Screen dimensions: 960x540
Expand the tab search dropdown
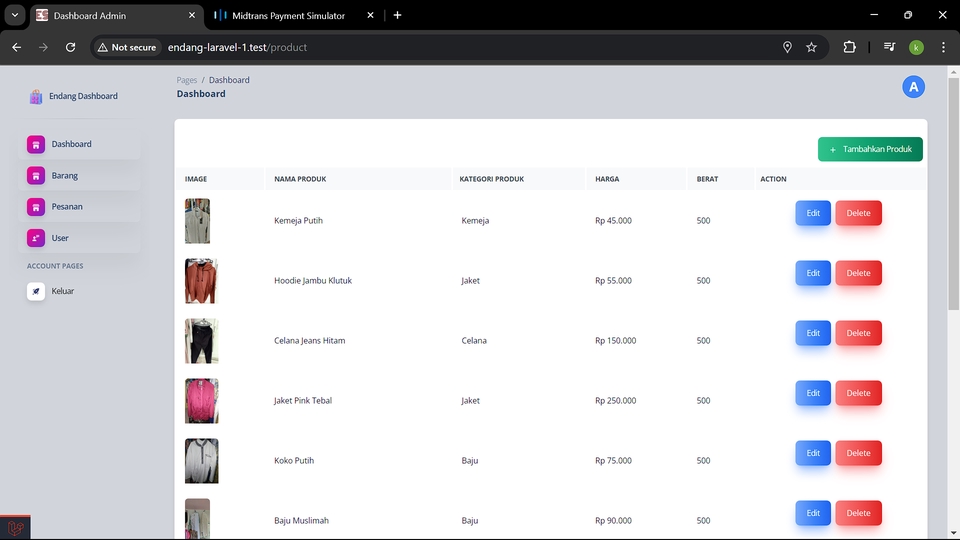15,15
